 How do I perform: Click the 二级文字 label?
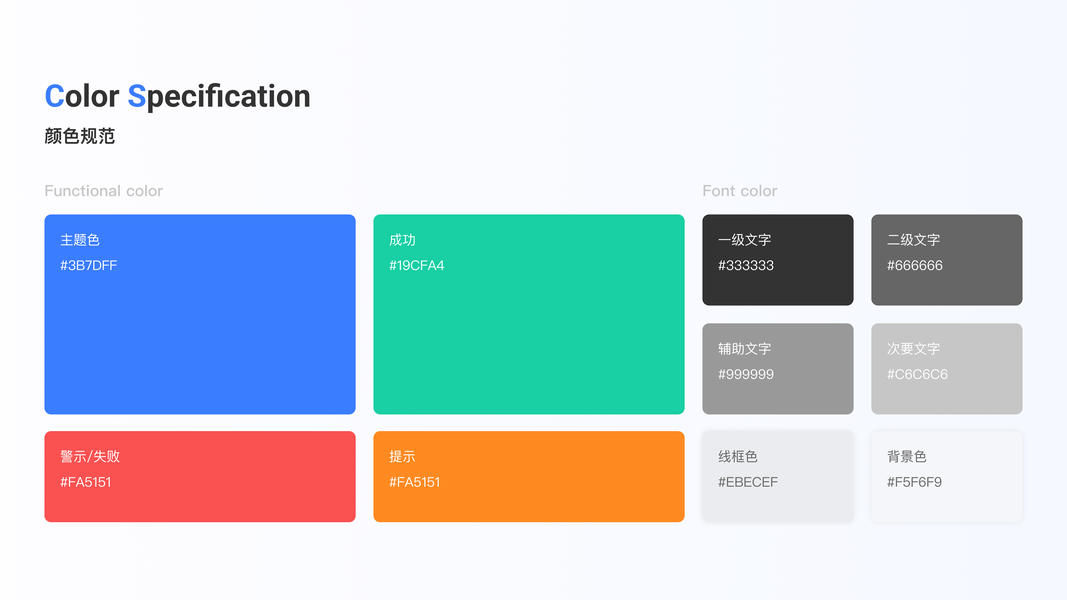click(x=913, y=240)
